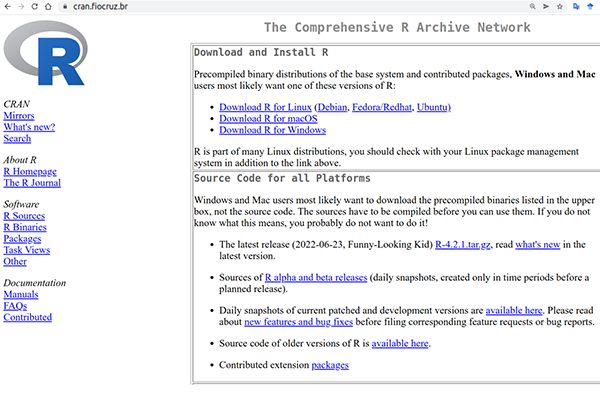Screen dimensions: 600x399
Task: Click the Documentation sidebar heading
Action: tap(35, 283)
